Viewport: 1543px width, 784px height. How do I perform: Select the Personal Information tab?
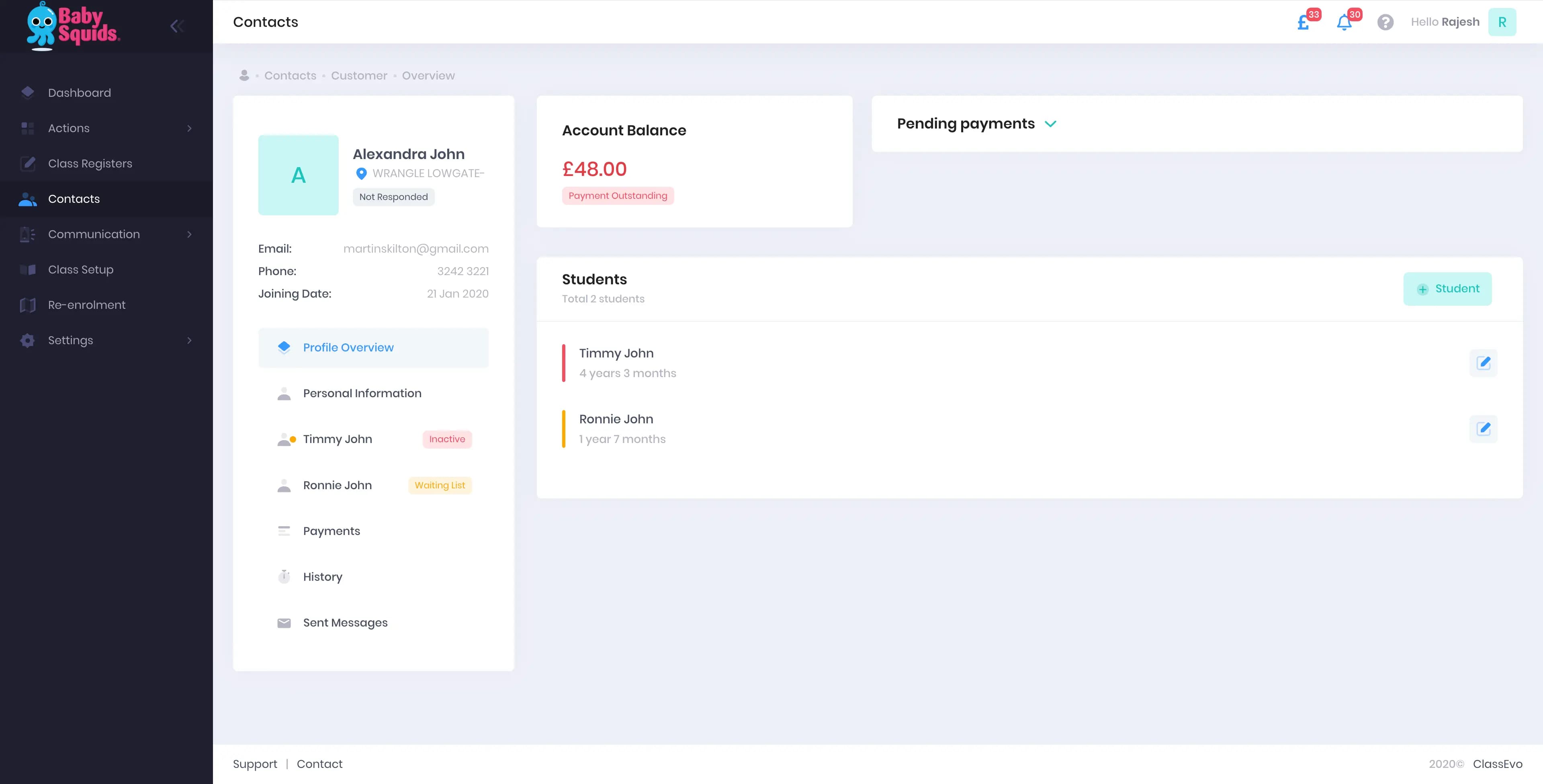[x=362, y=394]
